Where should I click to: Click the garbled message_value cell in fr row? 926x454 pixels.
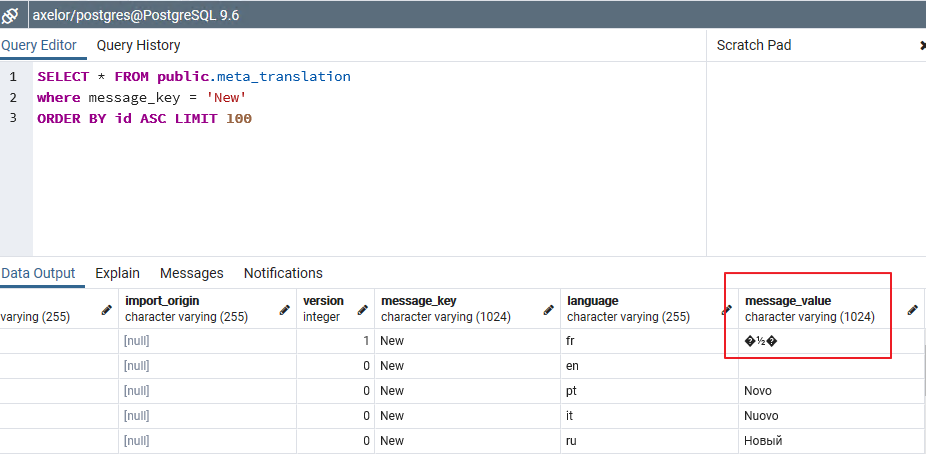(x=831, y=341)
